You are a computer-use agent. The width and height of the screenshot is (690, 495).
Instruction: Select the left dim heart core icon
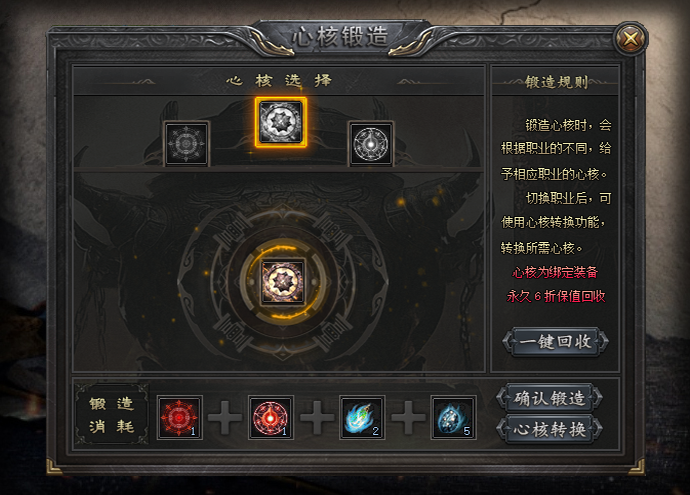pyautogui.click(x=186, y=144)
